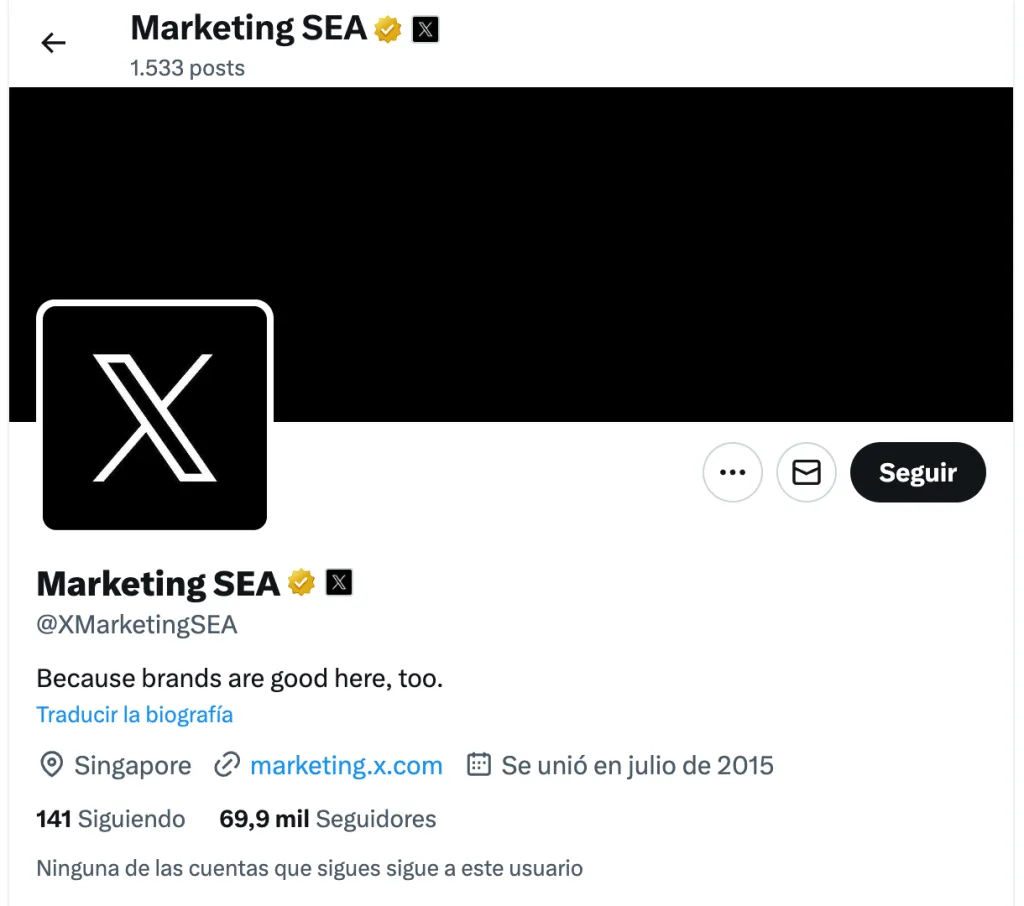This screenshot has width=1024, height=906.
Task: Open the X logo profile picture
Action: click(x=155, y=417)
